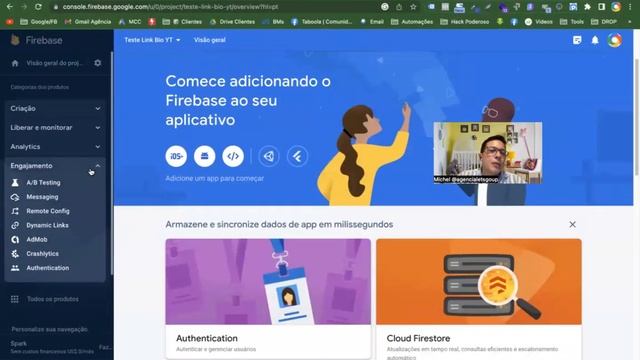Open Messaging page

(x=42, y=197)
